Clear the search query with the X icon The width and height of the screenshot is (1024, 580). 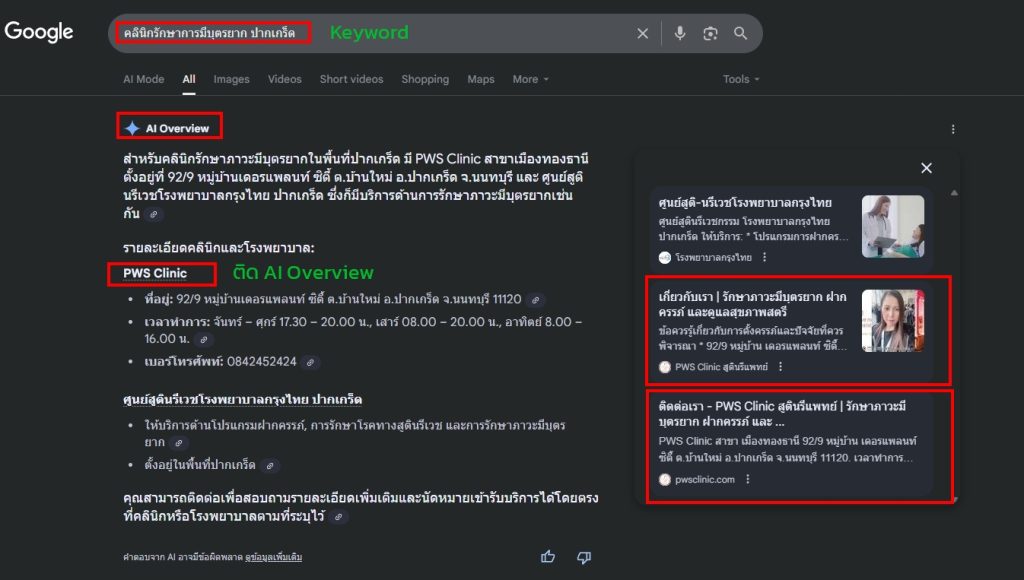coord(643,33)
